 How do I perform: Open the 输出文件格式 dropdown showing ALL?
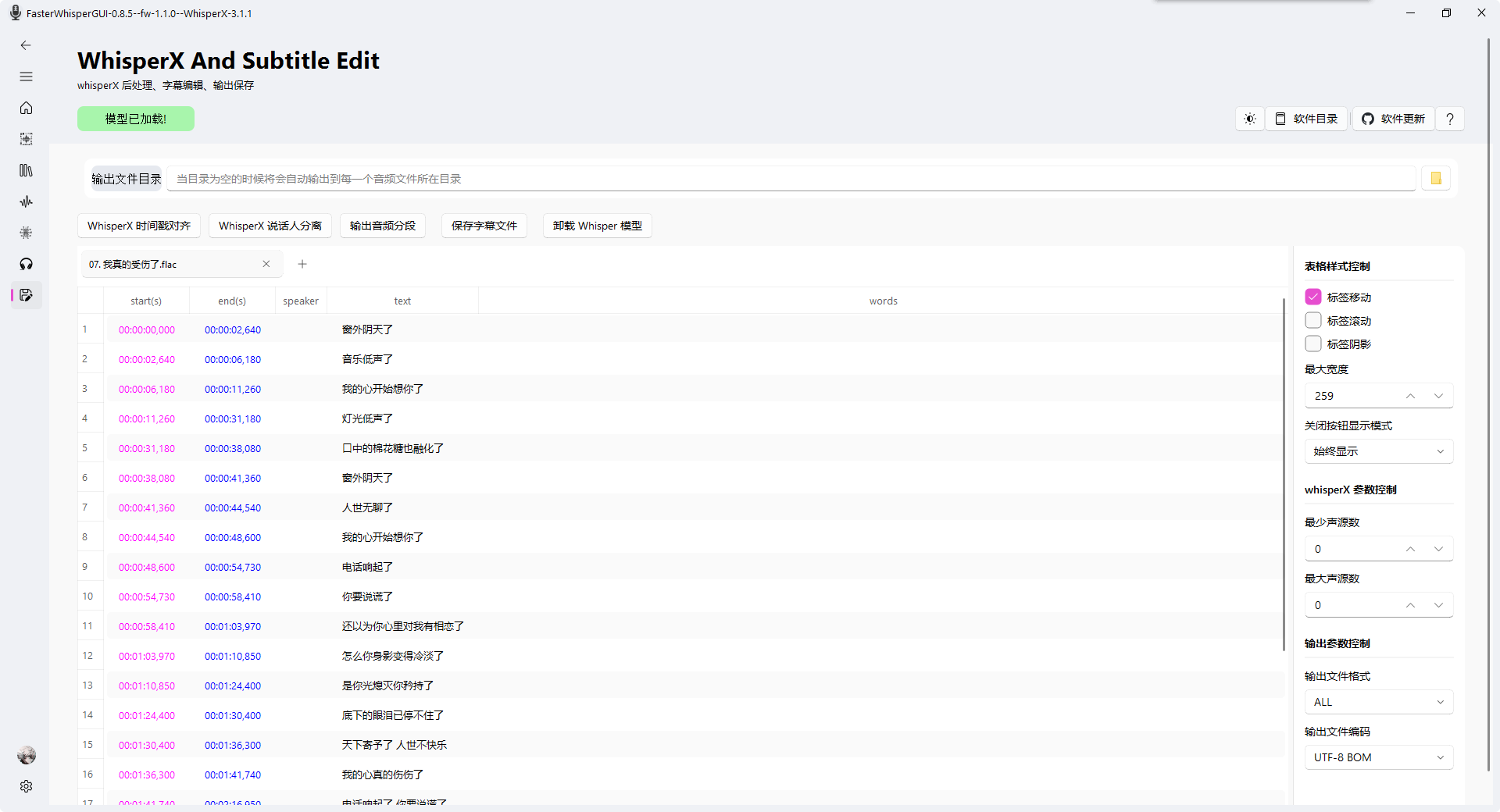coord(1379,702)
